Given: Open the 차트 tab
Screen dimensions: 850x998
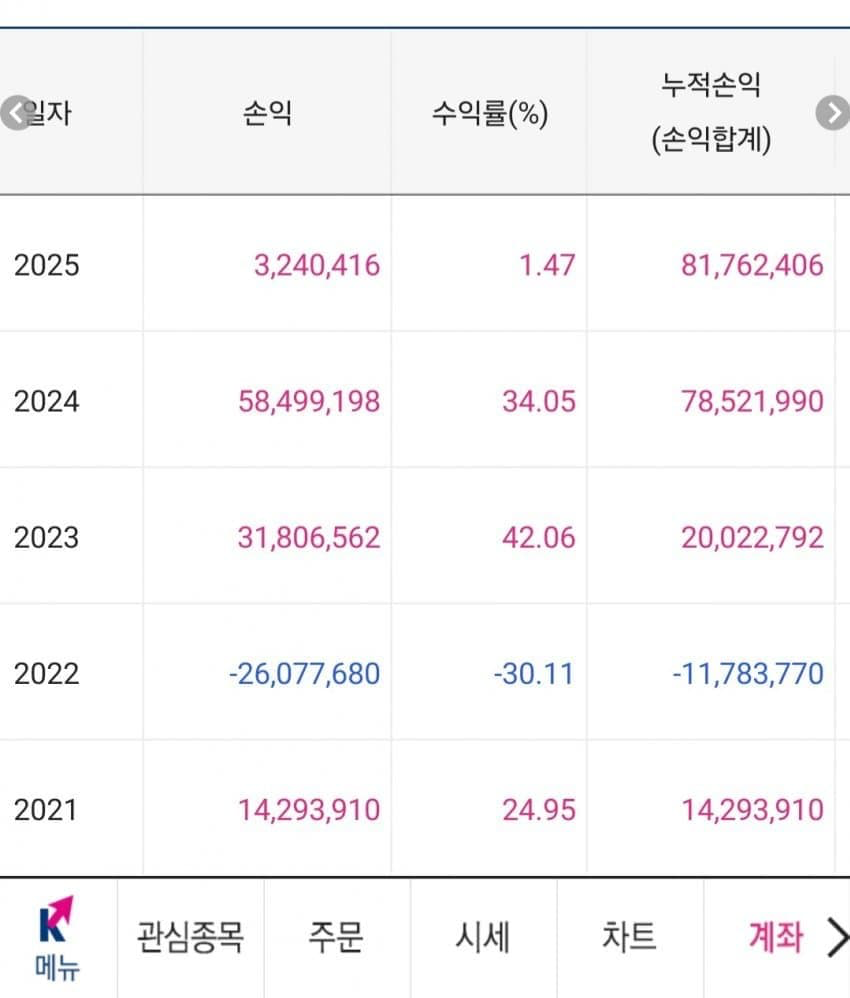Looking at the screenshot, I should click(x=629, y=938).
